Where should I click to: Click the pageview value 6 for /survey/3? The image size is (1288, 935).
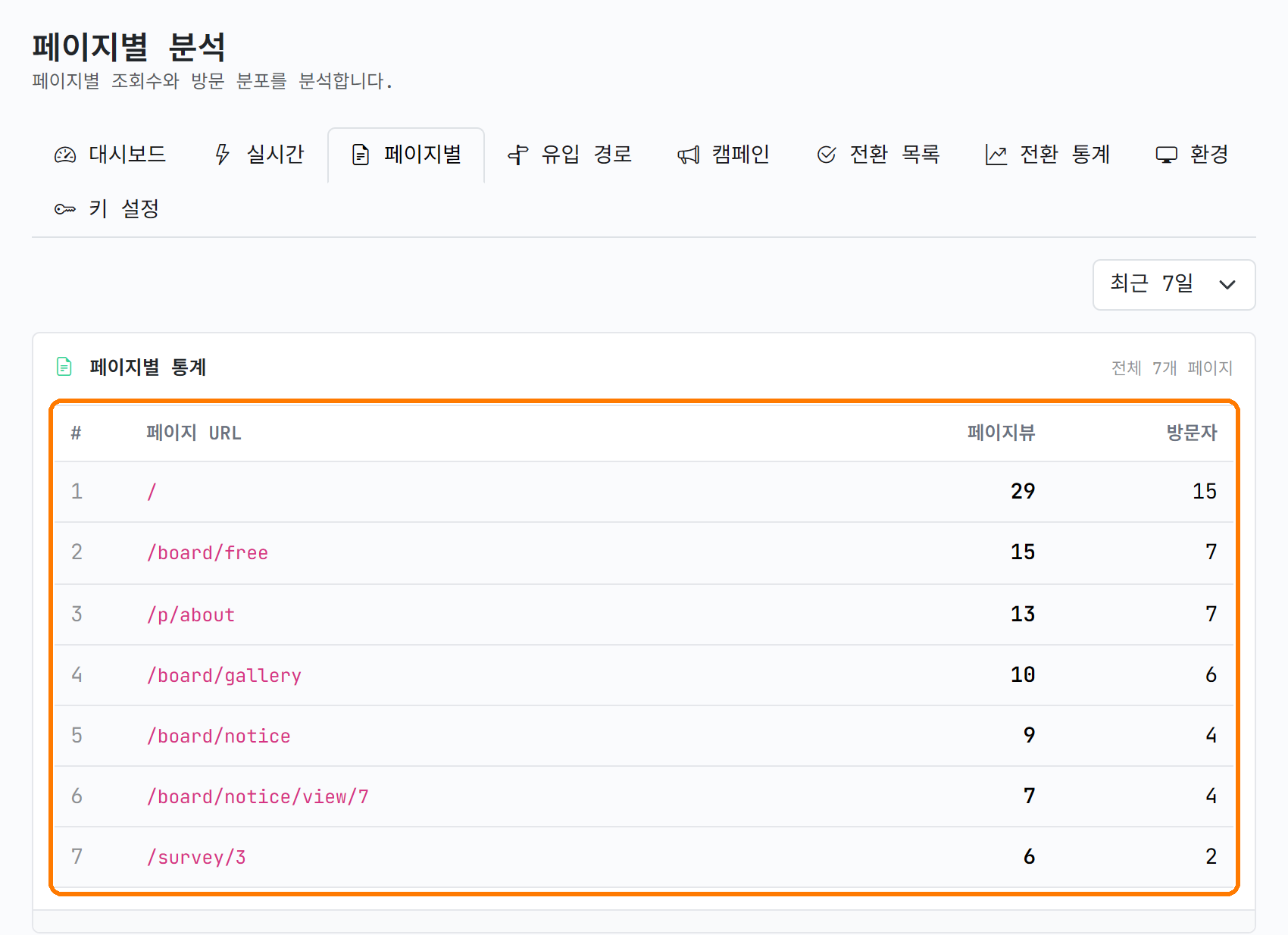[x=1029, y=857]
